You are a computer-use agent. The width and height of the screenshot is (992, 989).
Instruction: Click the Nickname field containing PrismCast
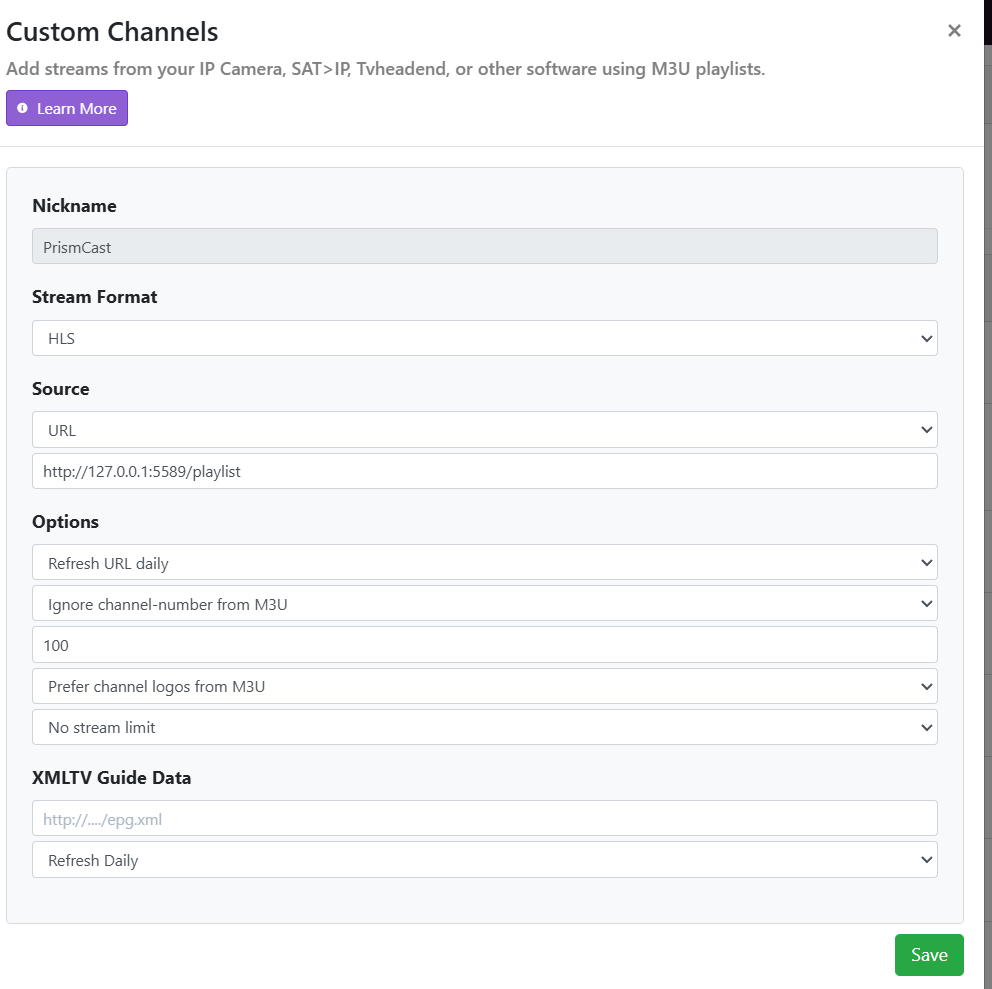484,247
